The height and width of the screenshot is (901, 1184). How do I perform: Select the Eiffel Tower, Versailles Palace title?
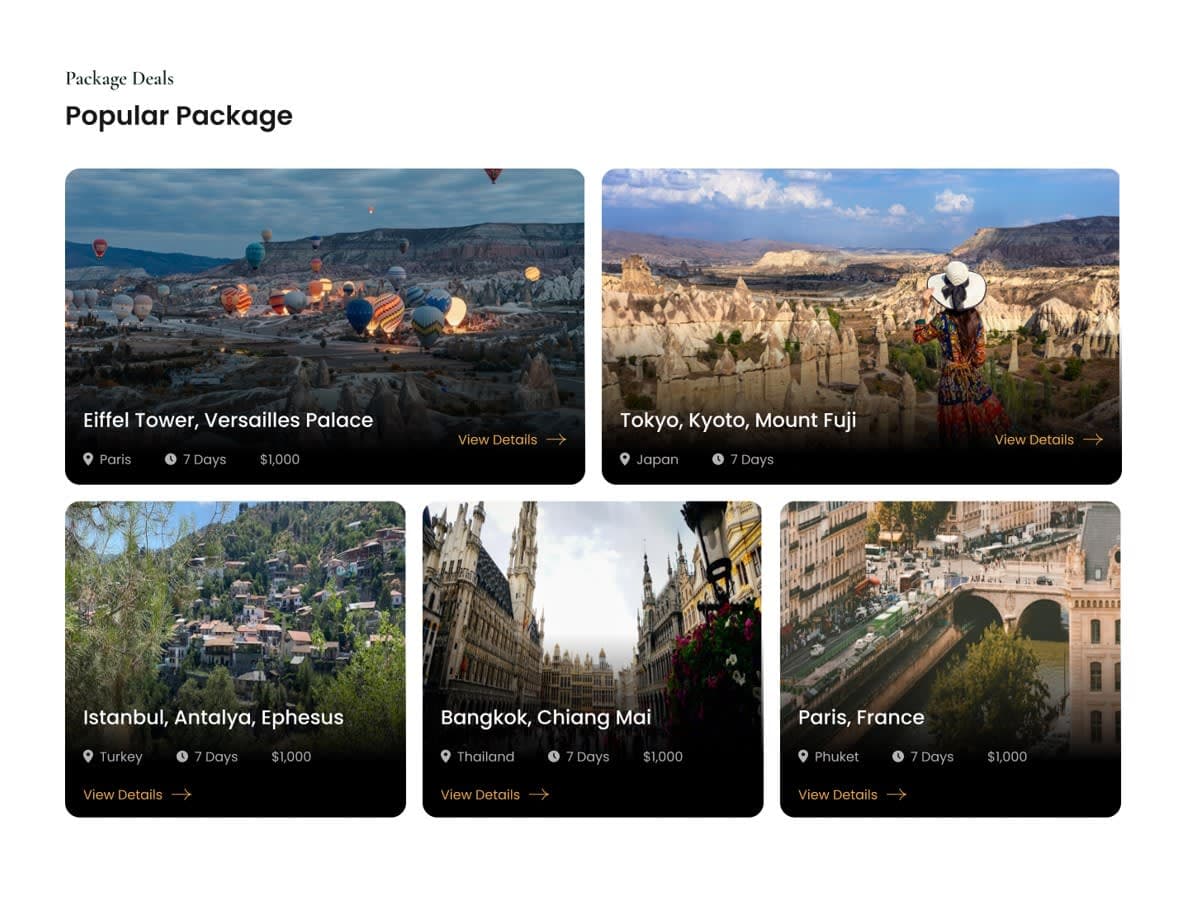coord(228,420)
